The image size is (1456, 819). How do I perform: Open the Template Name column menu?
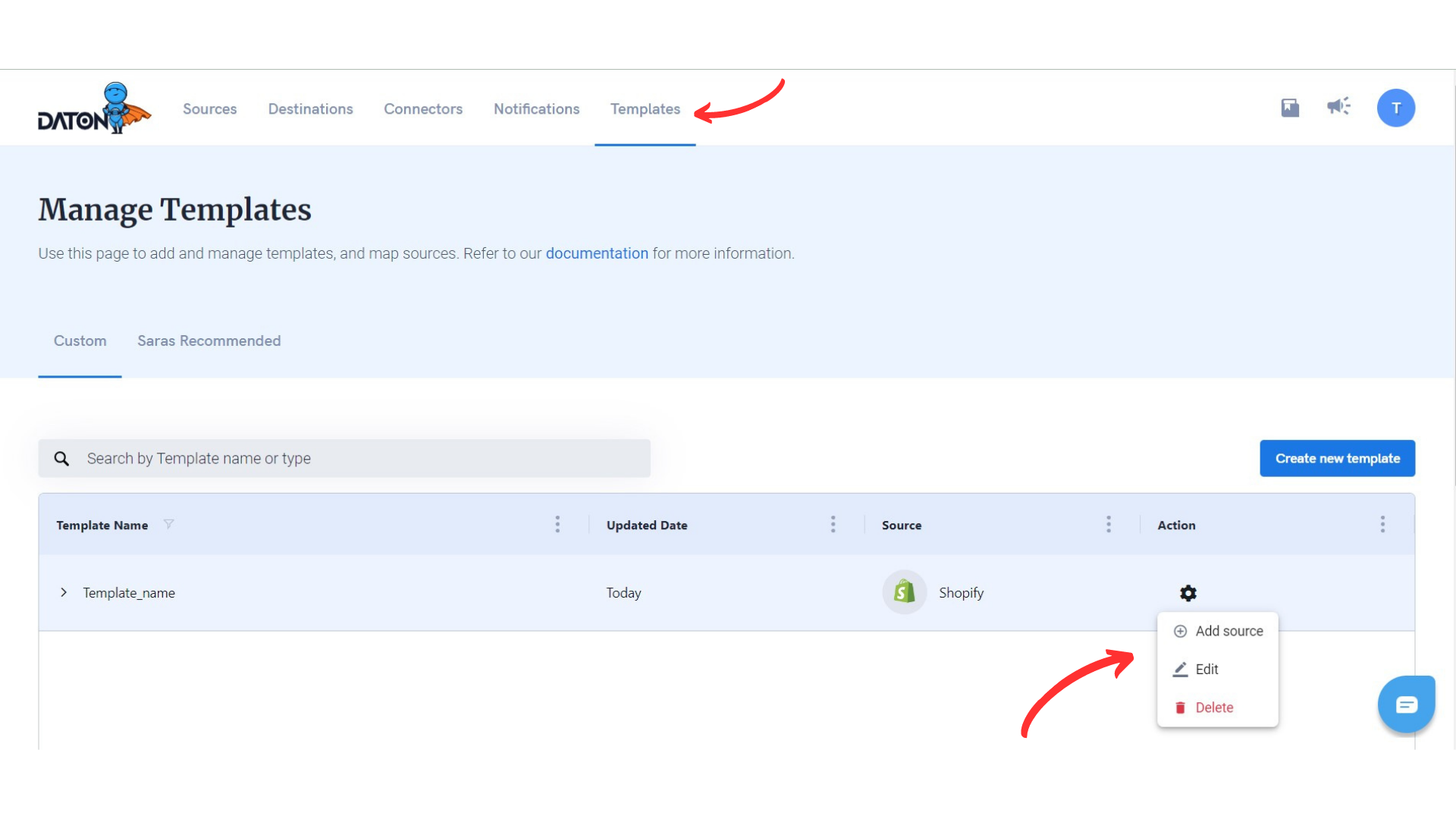pos(557,525)
